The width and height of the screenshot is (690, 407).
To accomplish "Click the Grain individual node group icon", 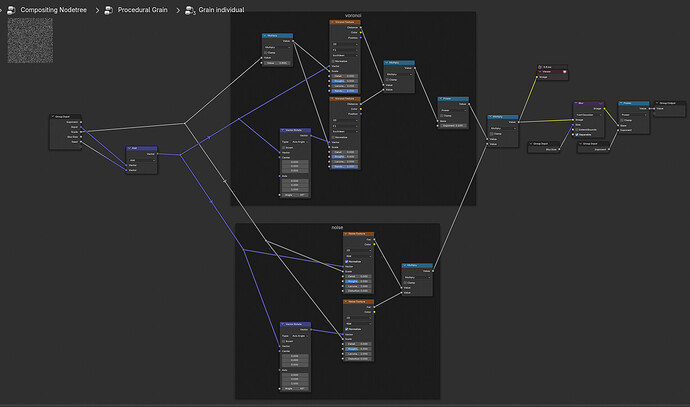I will point(190,11).
